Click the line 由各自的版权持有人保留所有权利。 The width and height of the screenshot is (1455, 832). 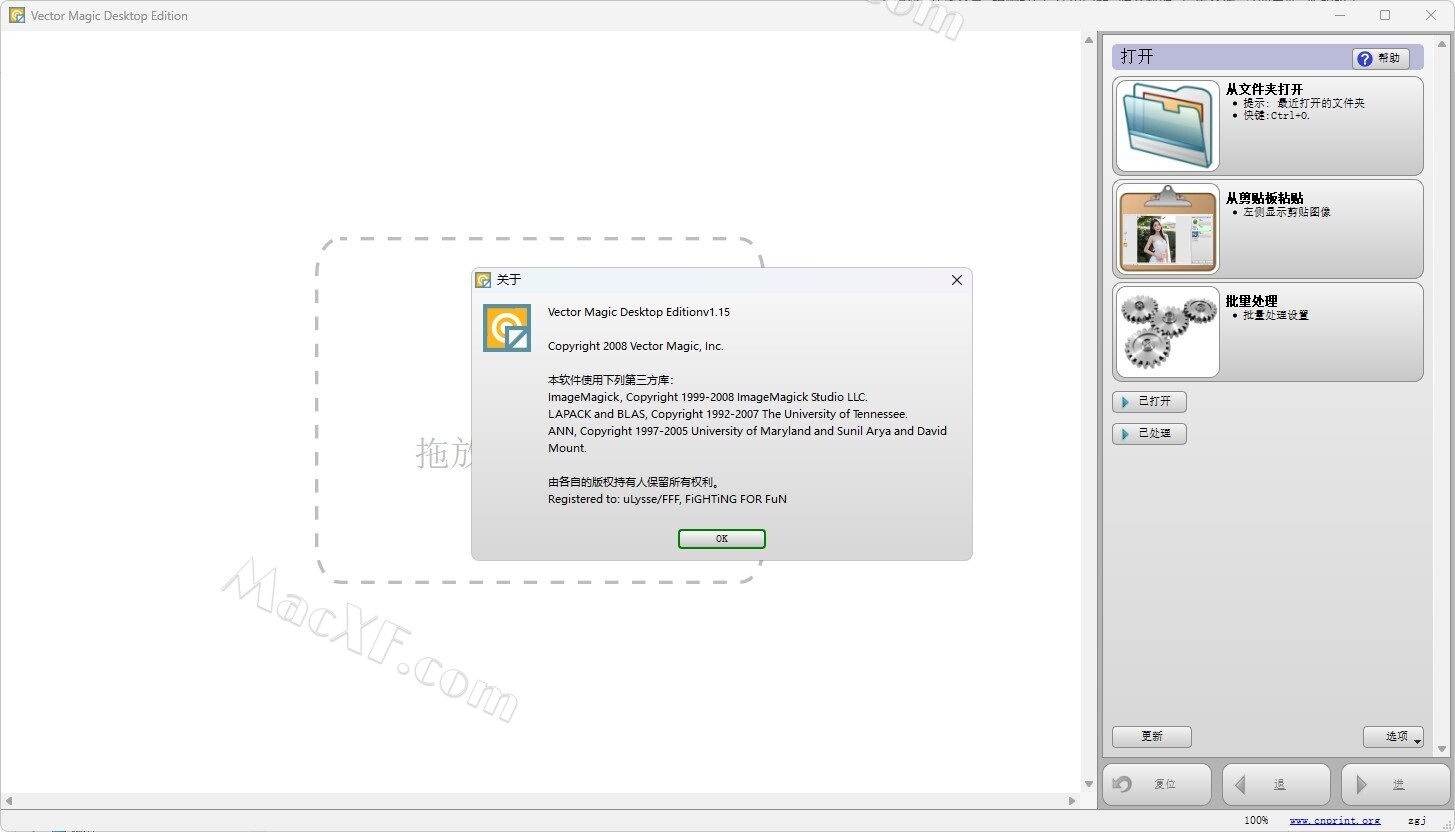(x=634, y=482)
